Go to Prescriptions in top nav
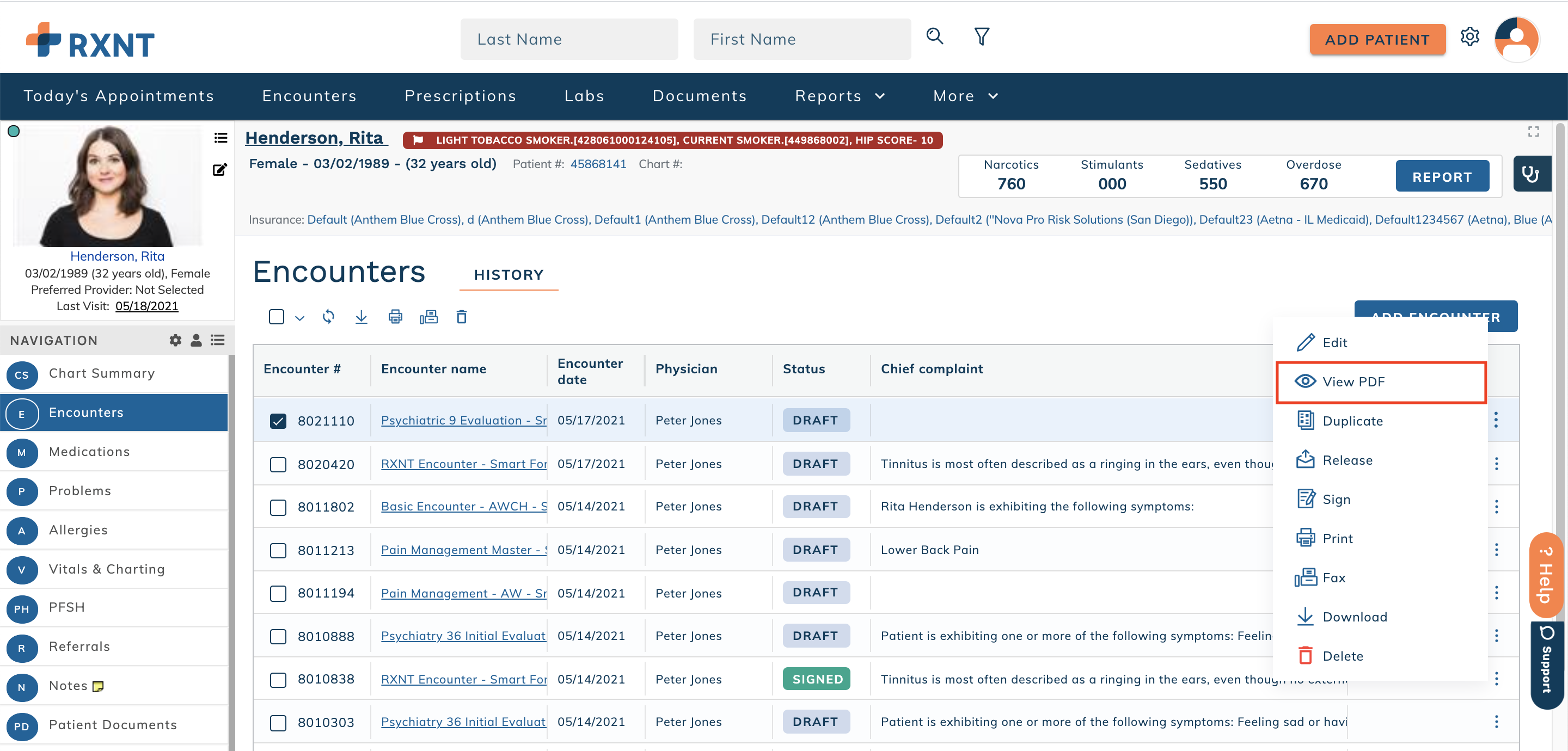The image size is (1568, 751). pos(460,96)
